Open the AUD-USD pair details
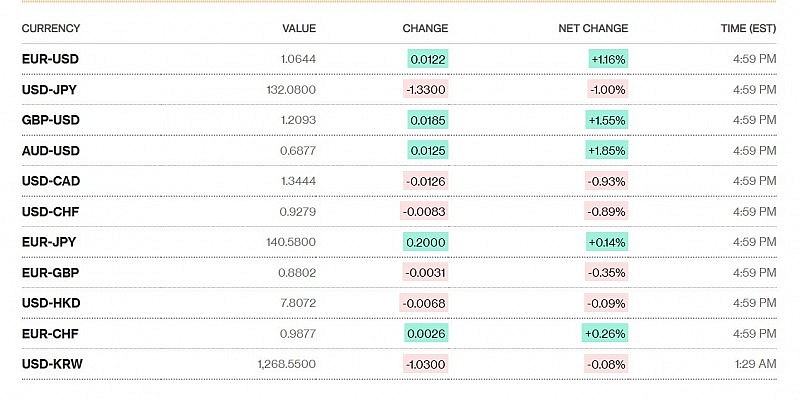Screen dimensions: 800x400 coord(50,150)
